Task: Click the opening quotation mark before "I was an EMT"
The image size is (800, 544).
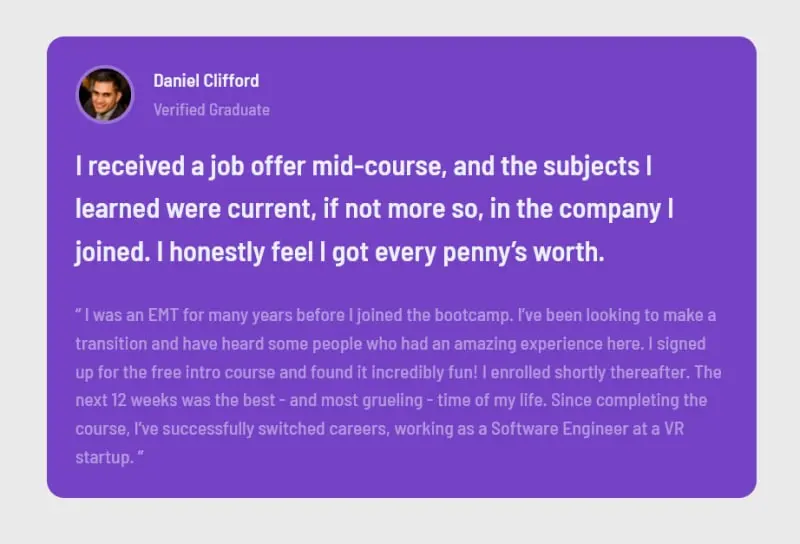Action: coord(78,316)
